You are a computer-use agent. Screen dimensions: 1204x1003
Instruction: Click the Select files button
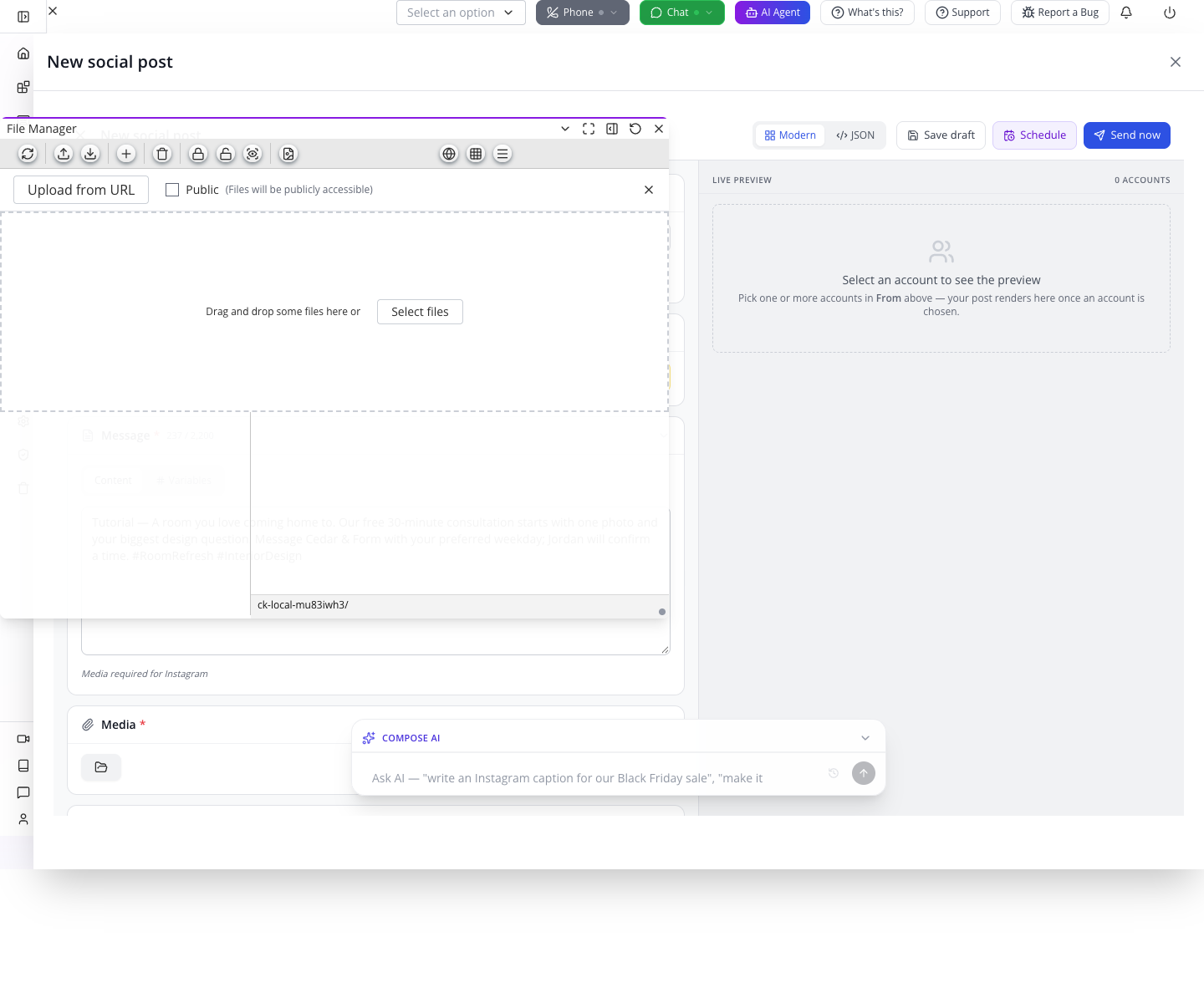420,312
